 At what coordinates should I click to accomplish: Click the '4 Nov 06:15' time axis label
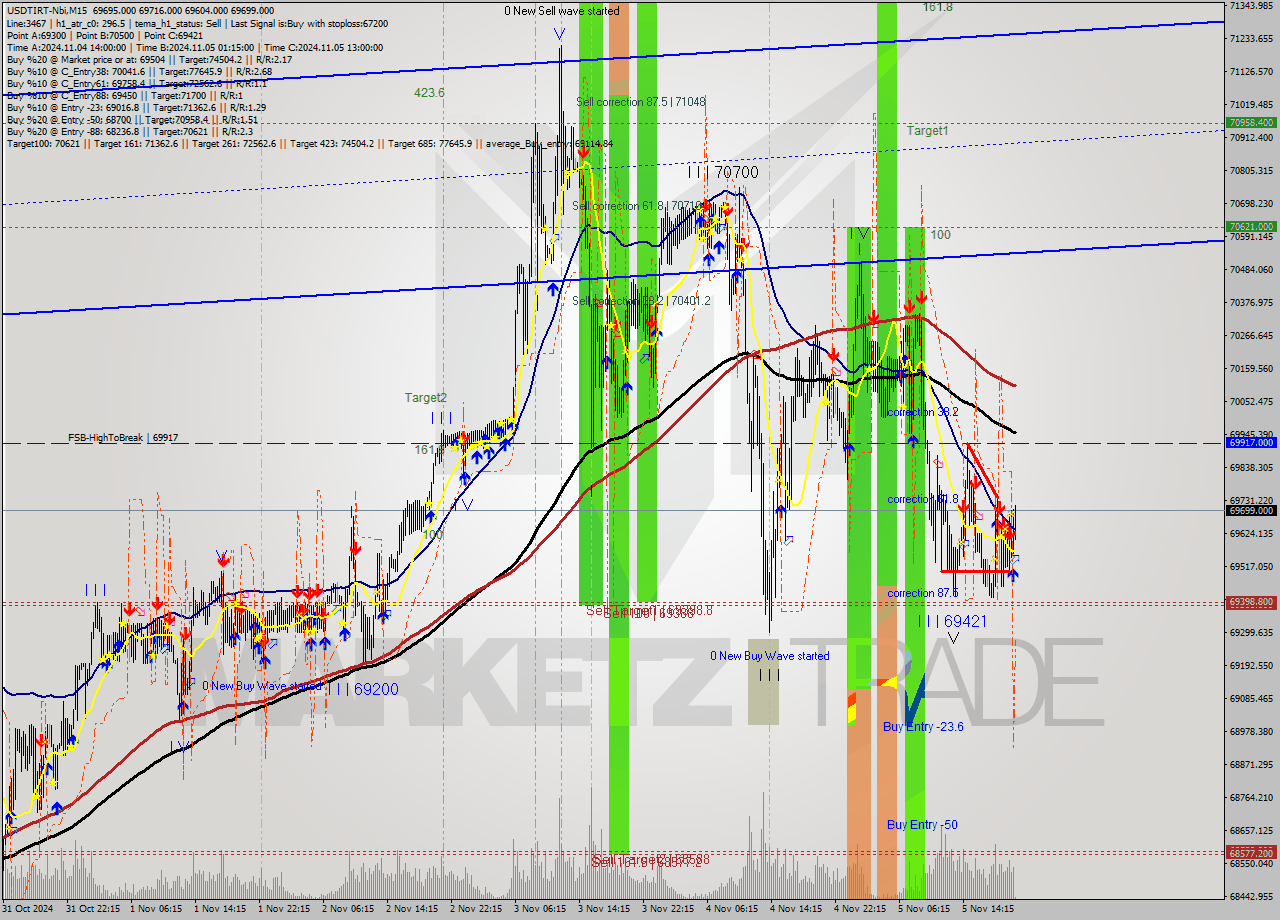click(731, 909)
